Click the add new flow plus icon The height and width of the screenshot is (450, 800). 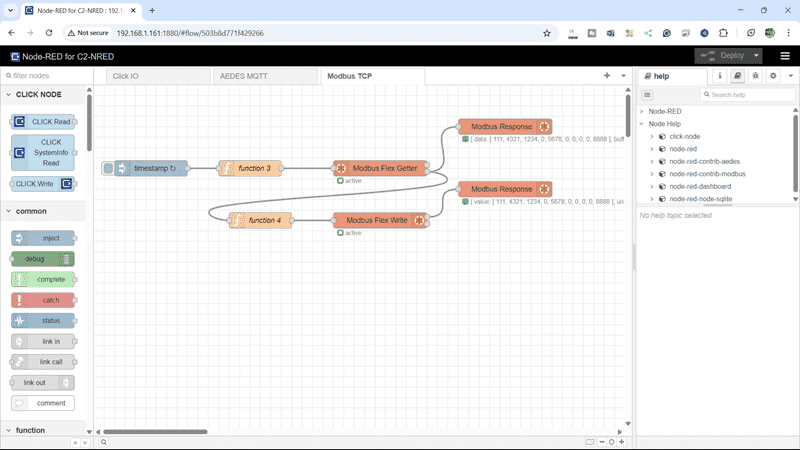(606, 76)
